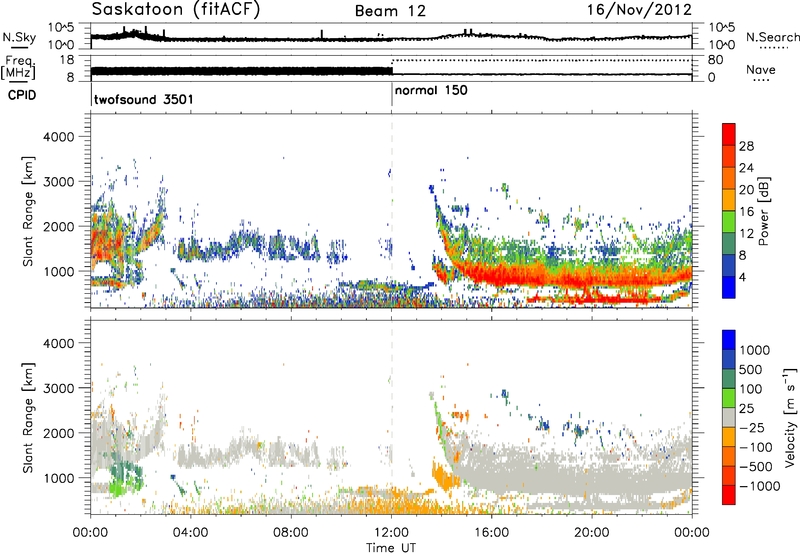Click the "18" frequency axis tick label
Viewport: 800px width, 554px height.
(68, 59)
